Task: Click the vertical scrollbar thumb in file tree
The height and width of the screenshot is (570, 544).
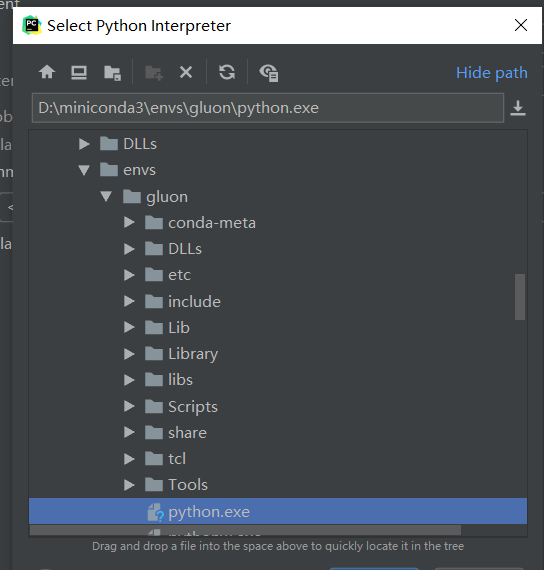Action: pyautogui.click(x=520, y=297)
